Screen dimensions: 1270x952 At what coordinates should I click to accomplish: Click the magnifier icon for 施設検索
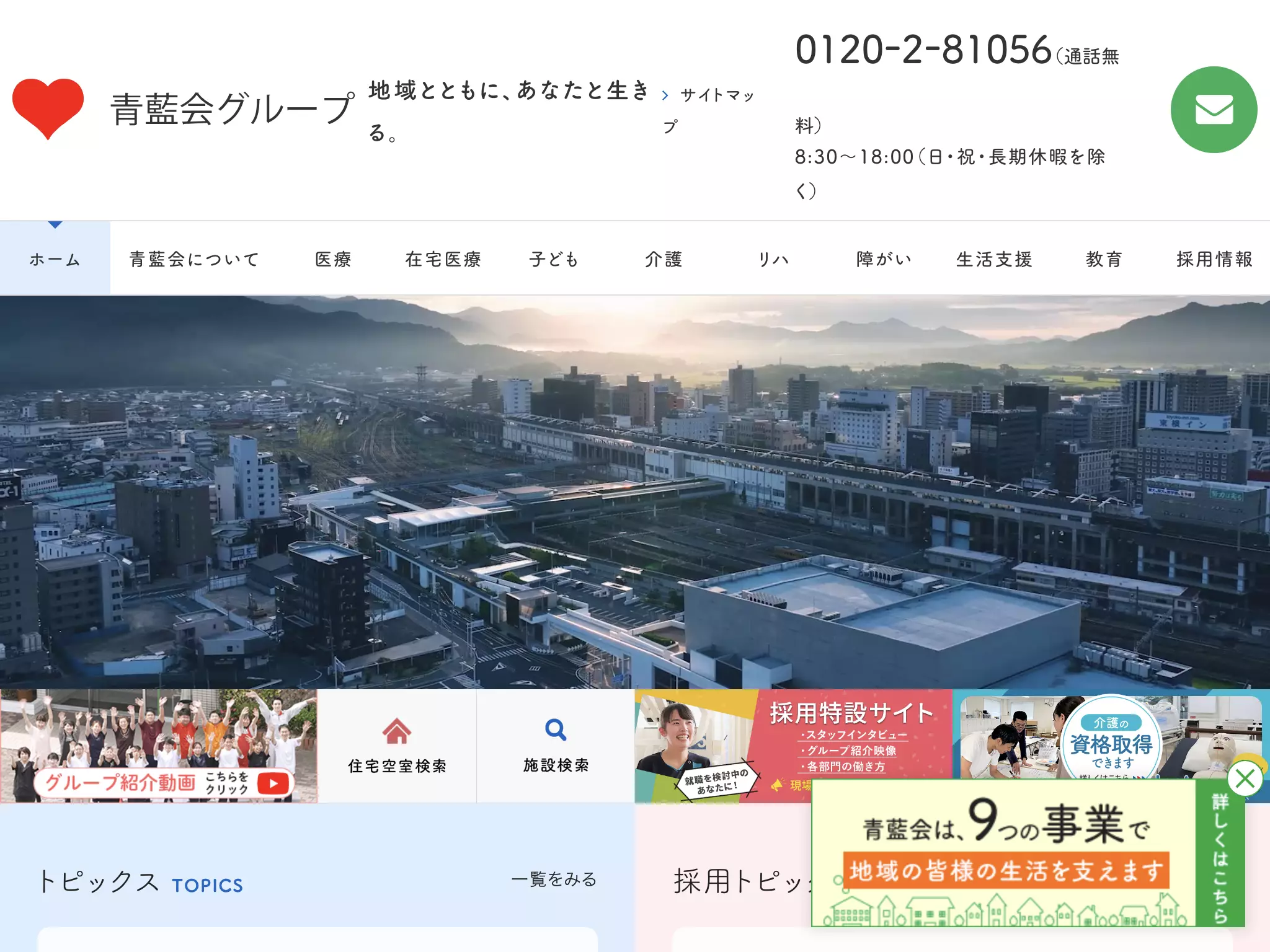coord(556,729)
